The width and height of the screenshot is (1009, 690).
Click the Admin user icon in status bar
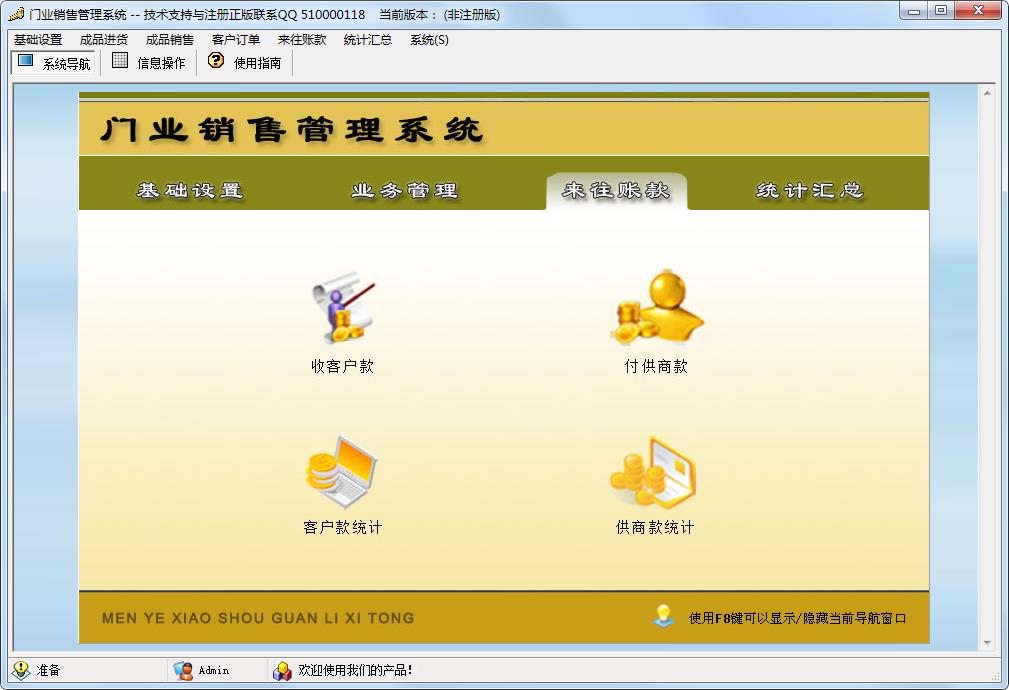point(183,671)
